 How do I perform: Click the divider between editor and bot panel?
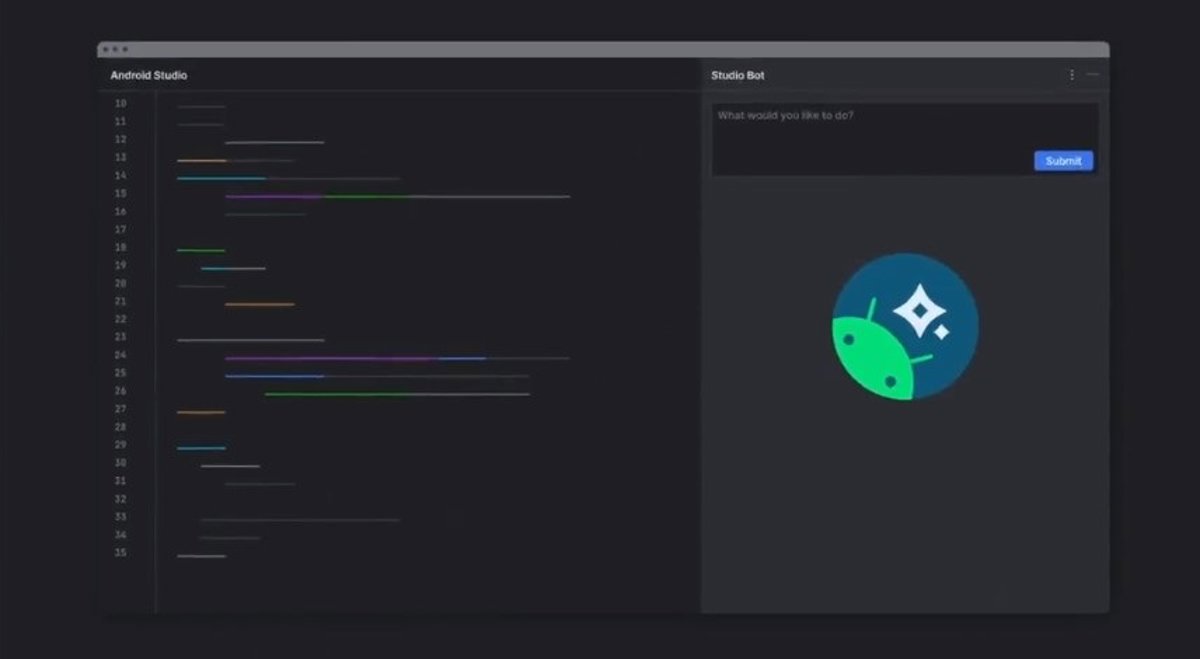(703, 350)
